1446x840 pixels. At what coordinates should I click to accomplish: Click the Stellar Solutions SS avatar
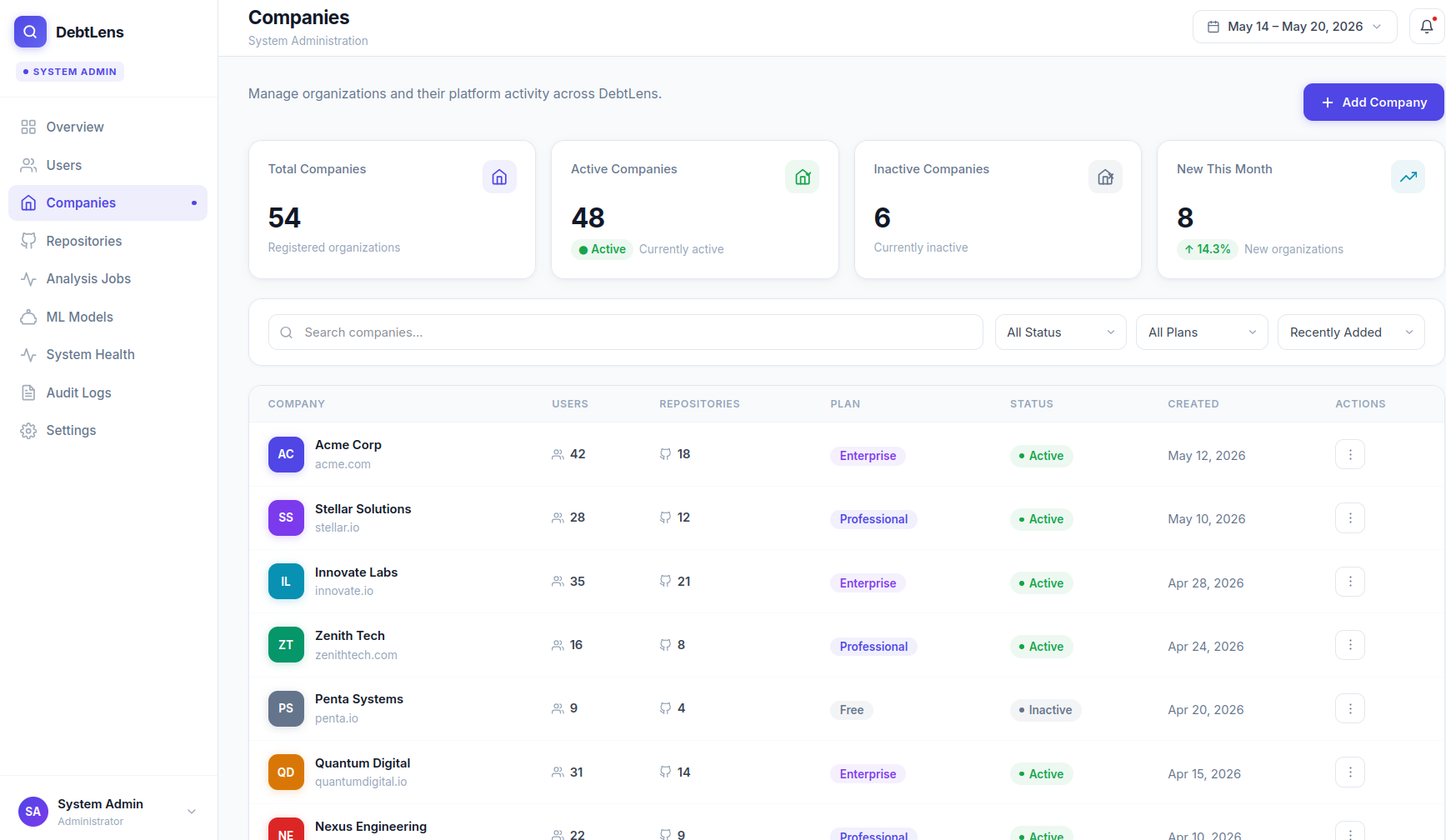pos(286,517)
